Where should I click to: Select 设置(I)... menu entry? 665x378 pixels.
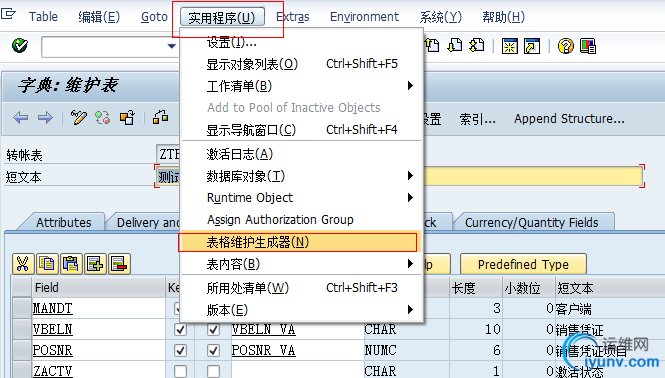click(x=301, y=42)
